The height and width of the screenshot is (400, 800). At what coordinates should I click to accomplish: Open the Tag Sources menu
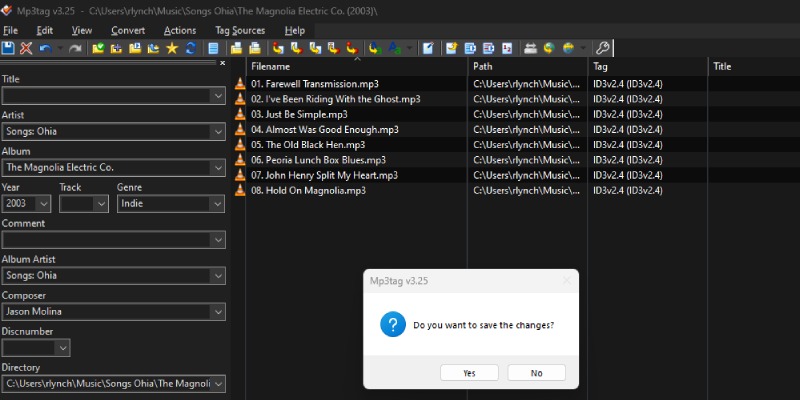[240, 31]
